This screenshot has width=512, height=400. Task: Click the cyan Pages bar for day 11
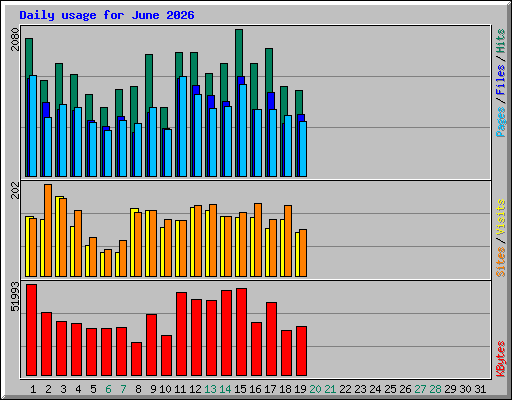click(183, 127)
